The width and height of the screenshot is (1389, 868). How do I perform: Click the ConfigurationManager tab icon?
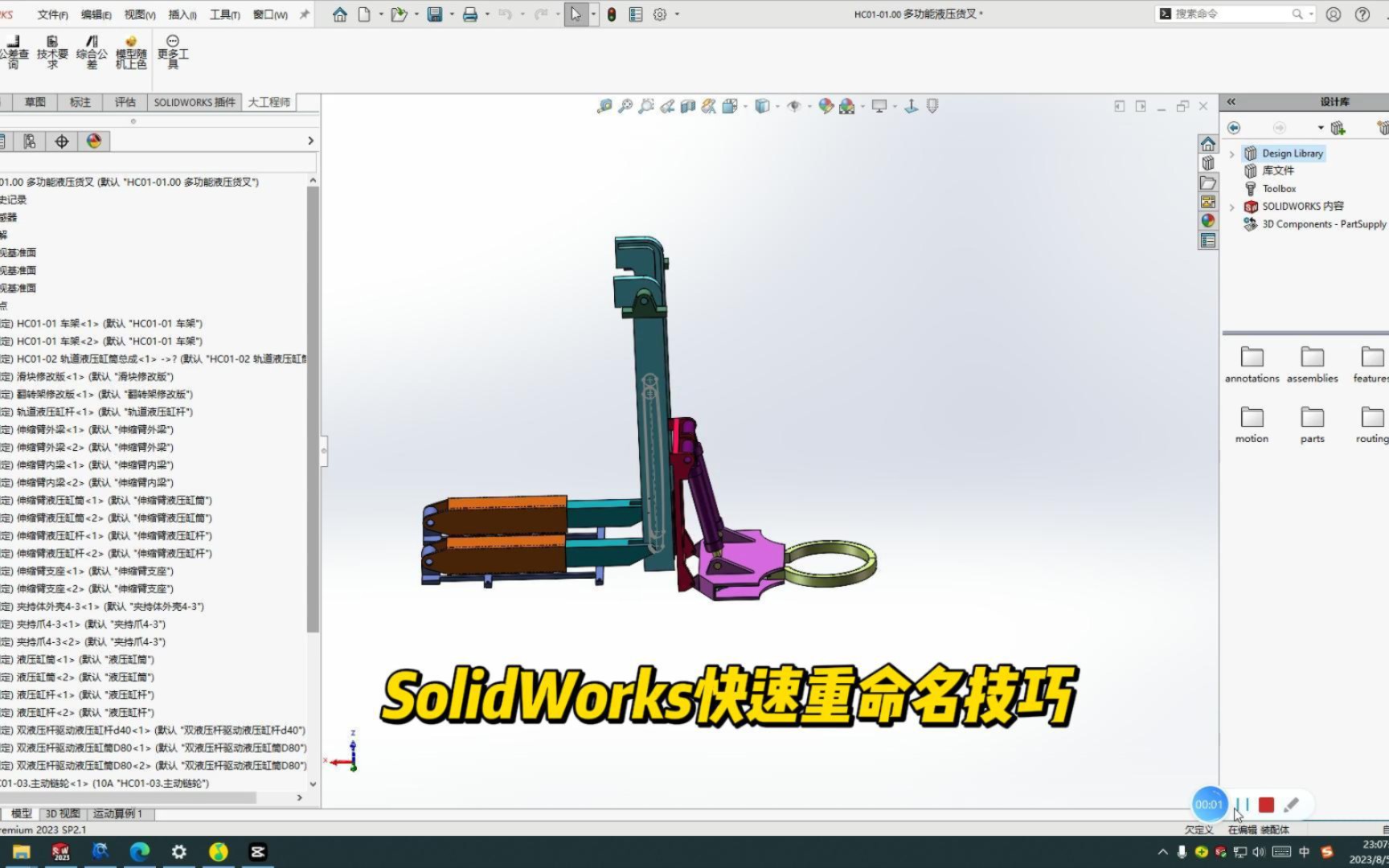pos(30,141)
